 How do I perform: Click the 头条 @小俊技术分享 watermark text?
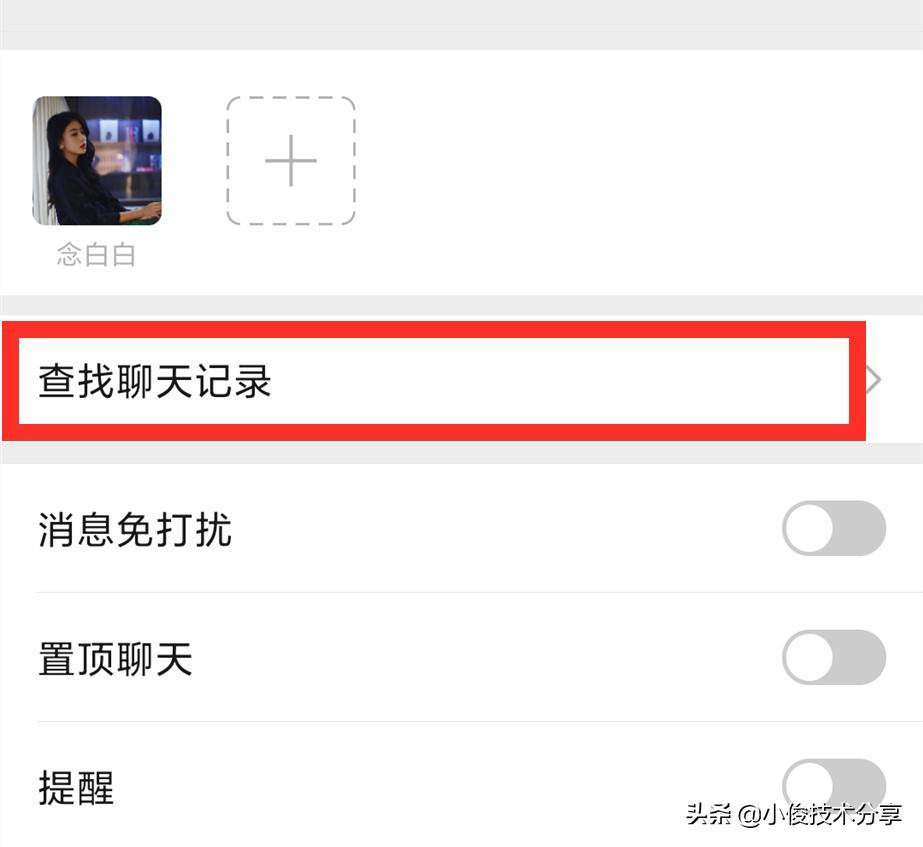coord(793,815)
